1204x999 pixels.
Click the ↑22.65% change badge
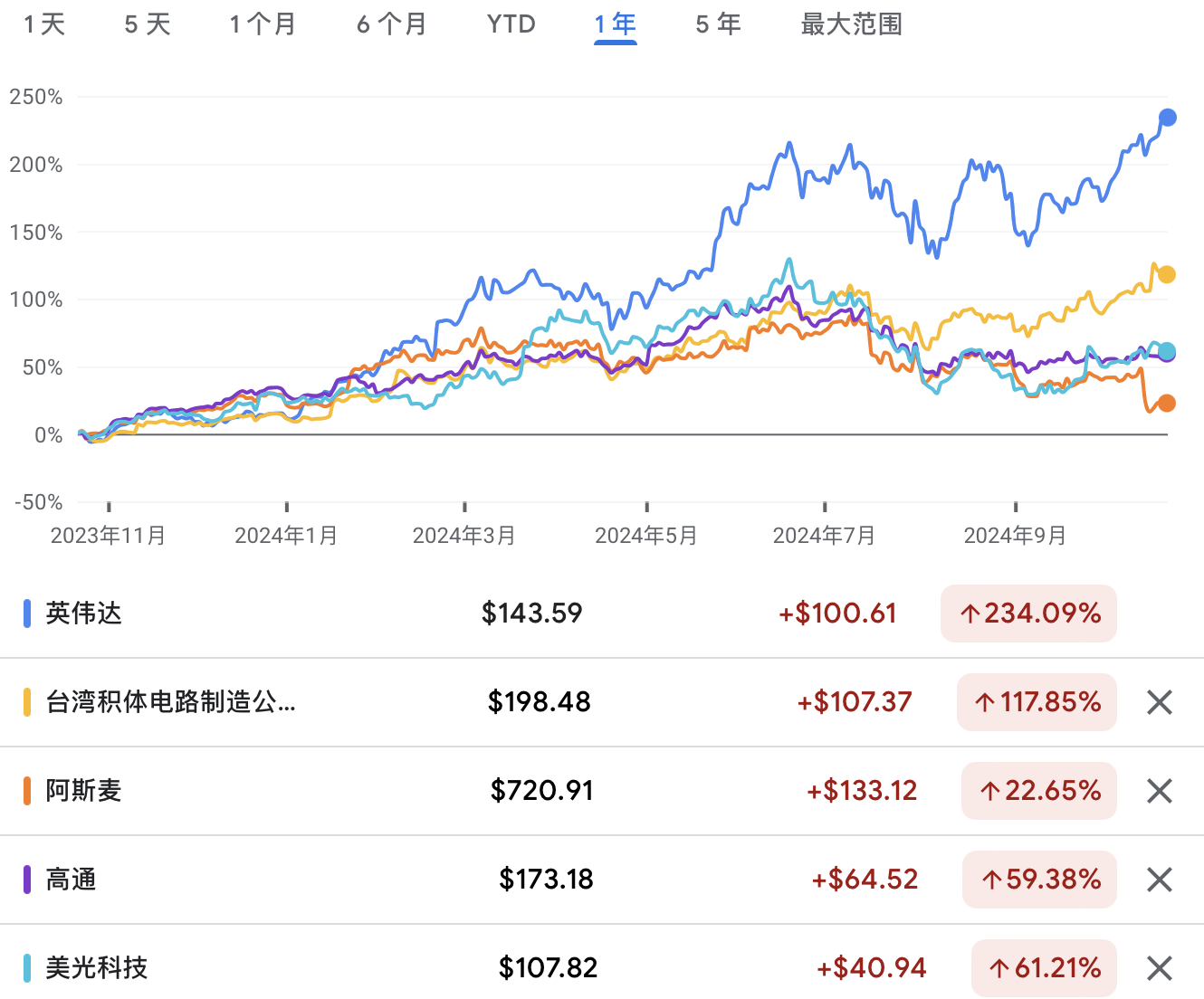[x=1039, y=791]
